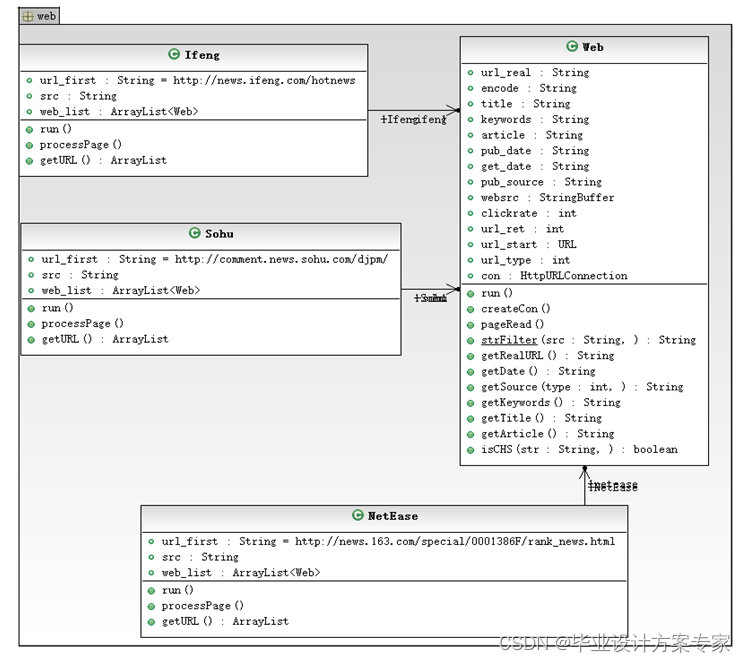745x663 pixels.
Task: Select Sohu processPage () method
Action: tap(83, 324)
